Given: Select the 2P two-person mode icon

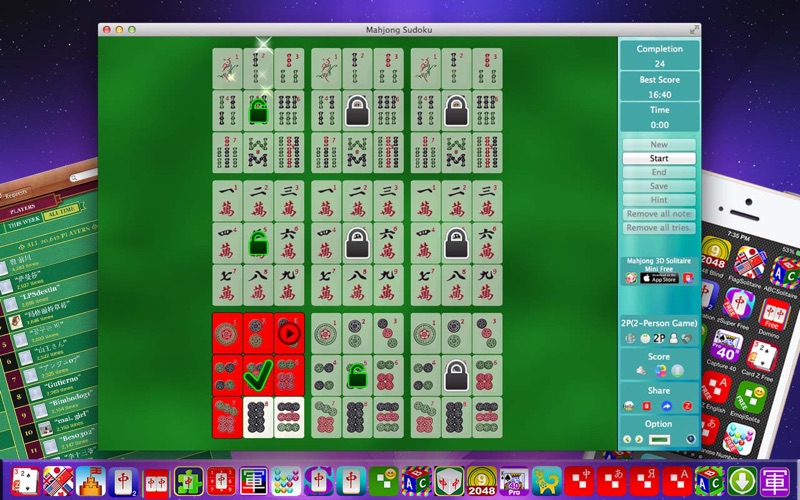Looking at the screenshot, I should (659, 339).
